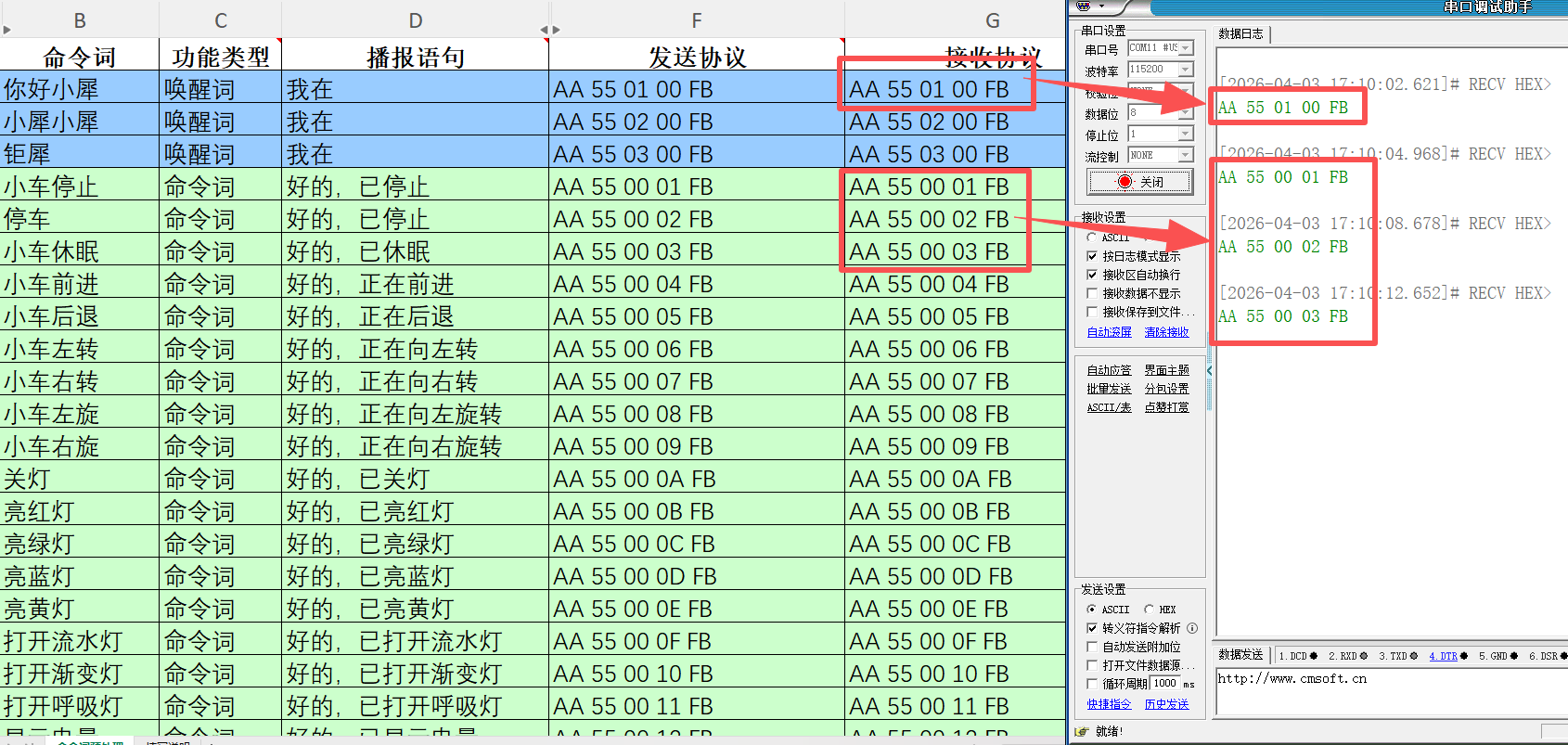Open the 数据位 dropdown
The height and width of the screenshot is (745, 1568).
1186,112
